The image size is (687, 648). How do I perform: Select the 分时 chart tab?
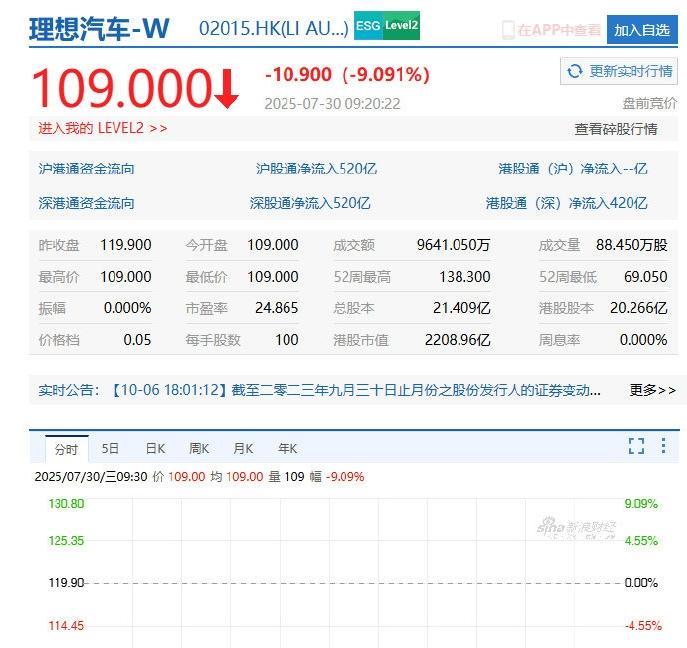[x=67, y=449]
